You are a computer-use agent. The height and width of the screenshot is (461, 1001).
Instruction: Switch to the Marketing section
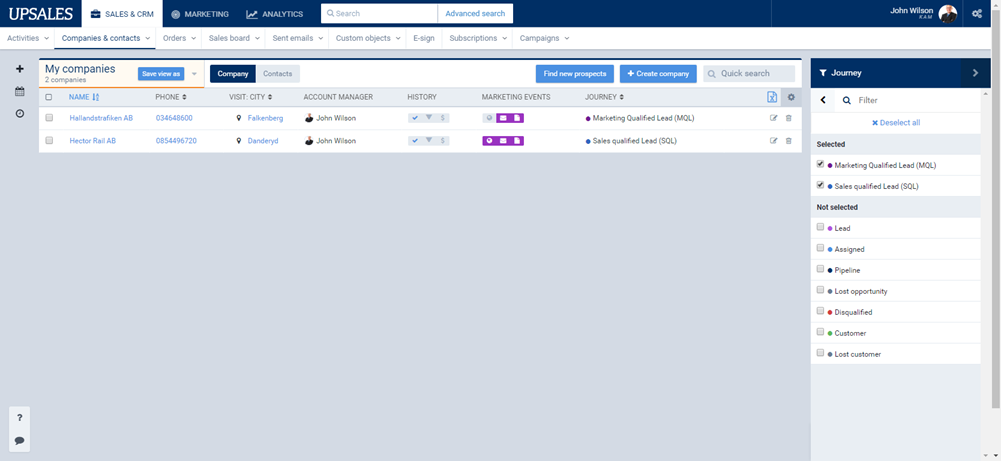tap(200, 13)
